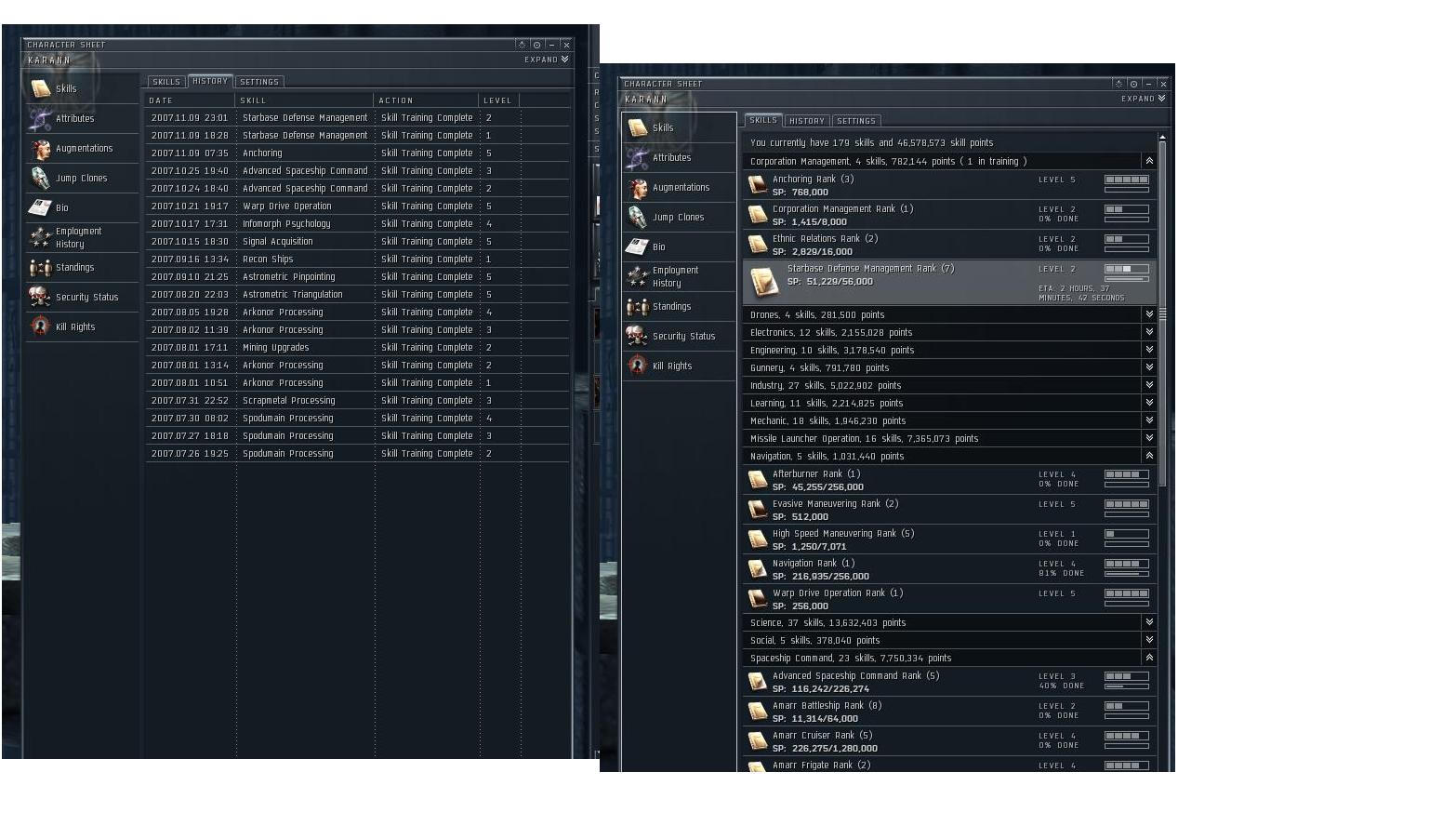Select the Mining Upgrades history row

tap(358, 348)
